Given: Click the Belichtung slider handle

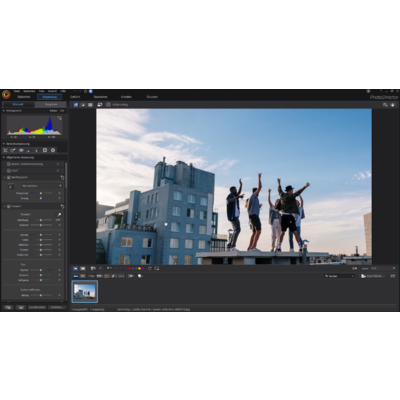Looking at the screenshot, I should (x=41, y=220).
